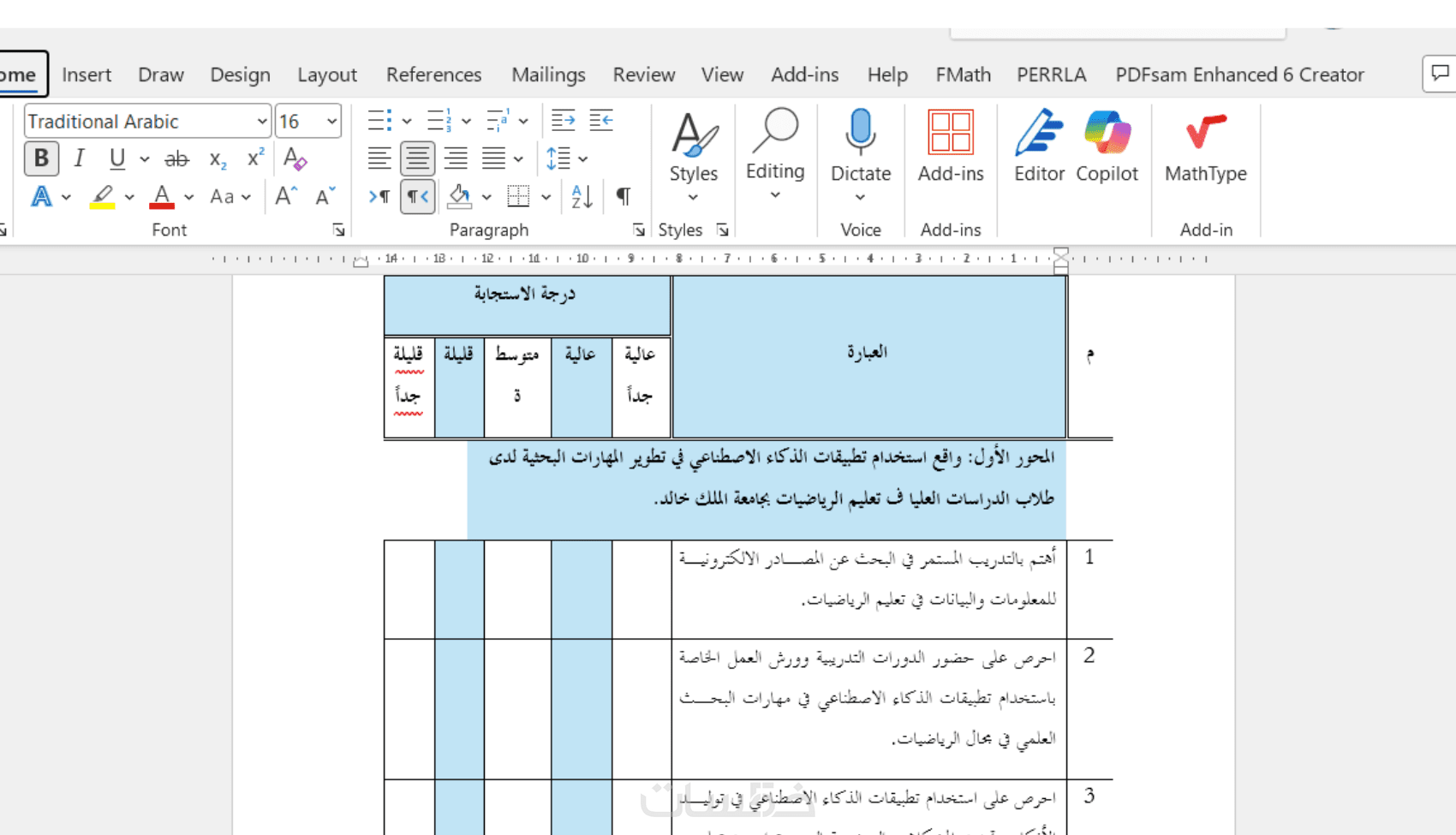Screen dimensions: 1456x835
Task: Open line and paragraph spacing options
Action: click(558, 158)
